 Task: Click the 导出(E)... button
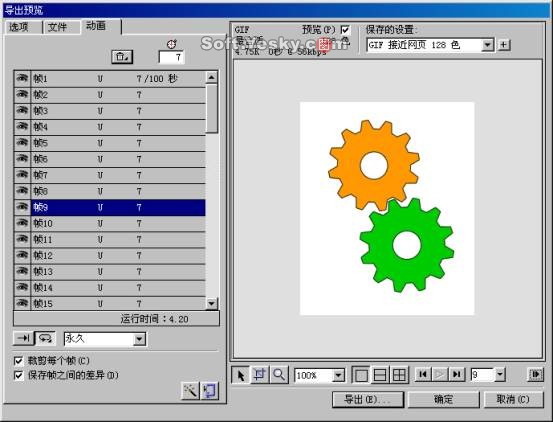(x=368, y=399)
